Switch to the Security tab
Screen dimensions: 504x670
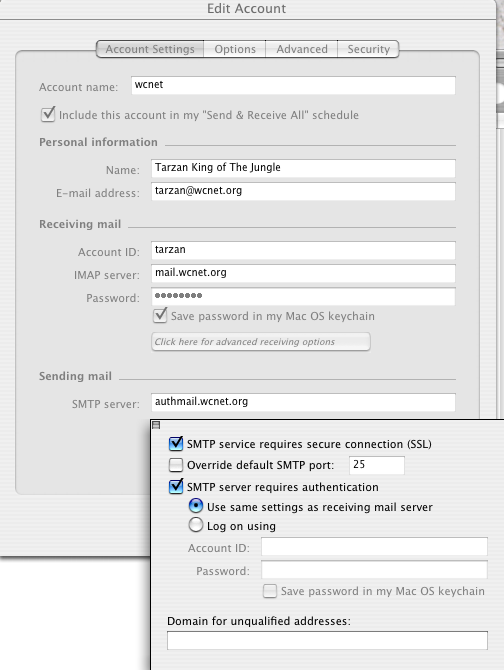(x=368, y=49)
